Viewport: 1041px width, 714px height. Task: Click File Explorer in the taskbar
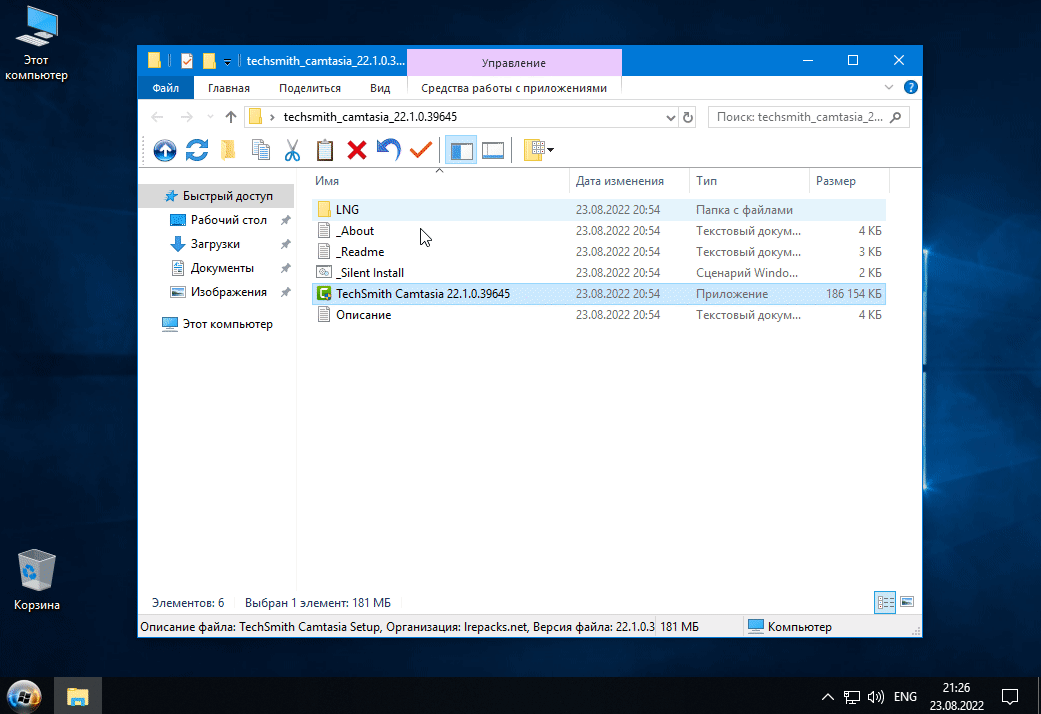coord(78,696)
